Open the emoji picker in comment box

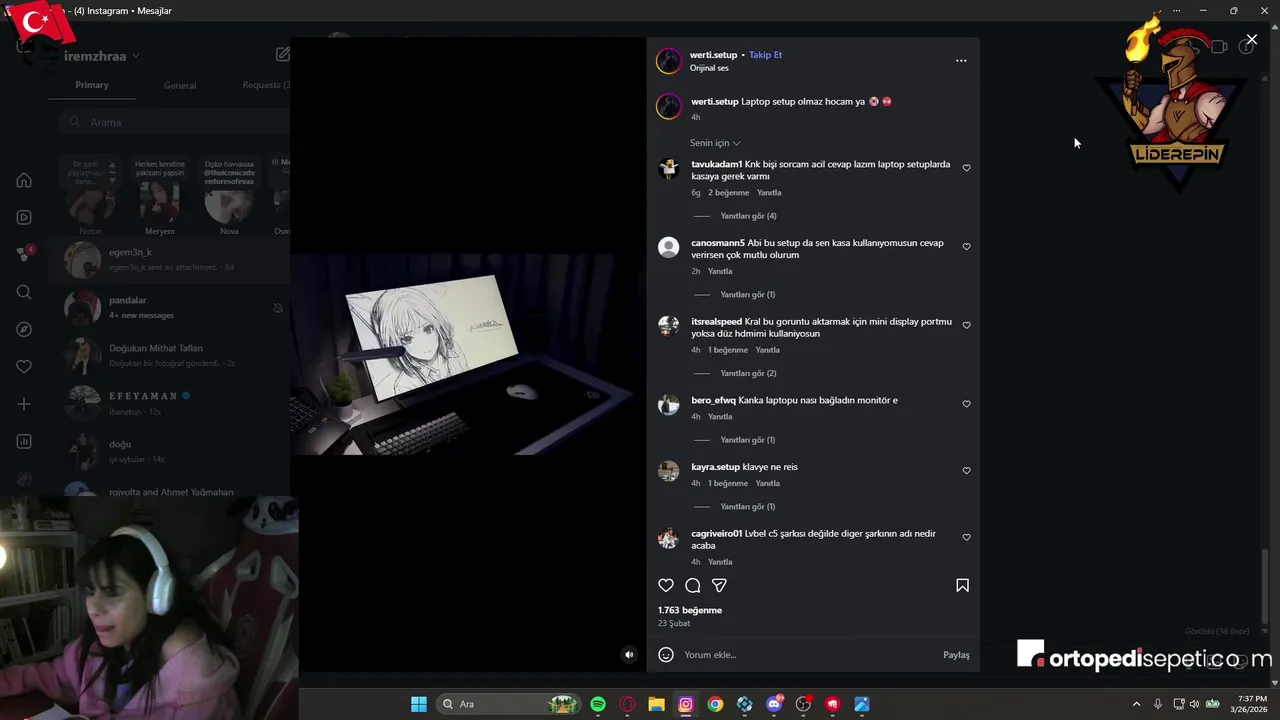pos(666,655)
